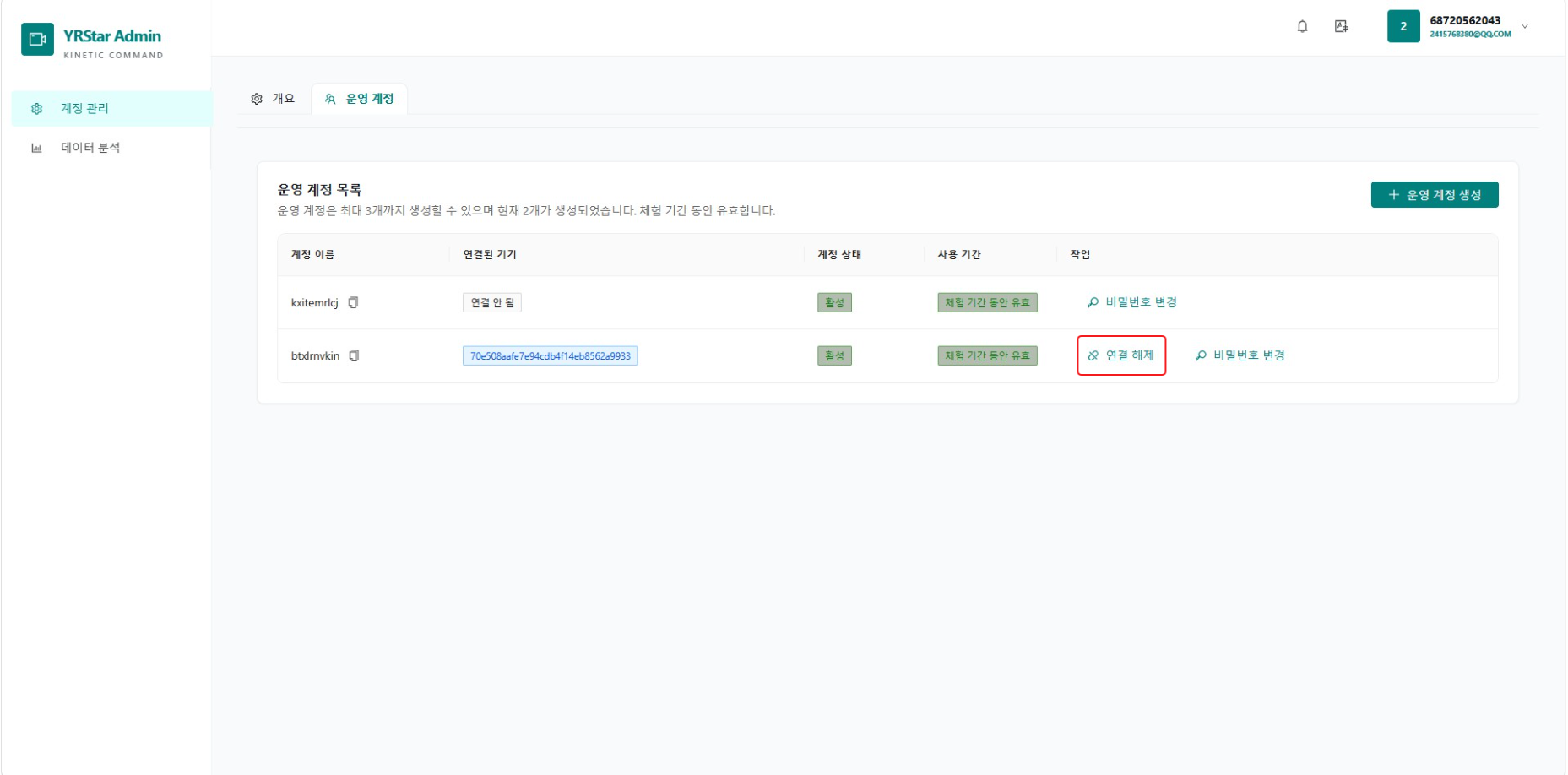Click the 운영 계정 생성 button

pyautogui.click(x=1435, y=195)
